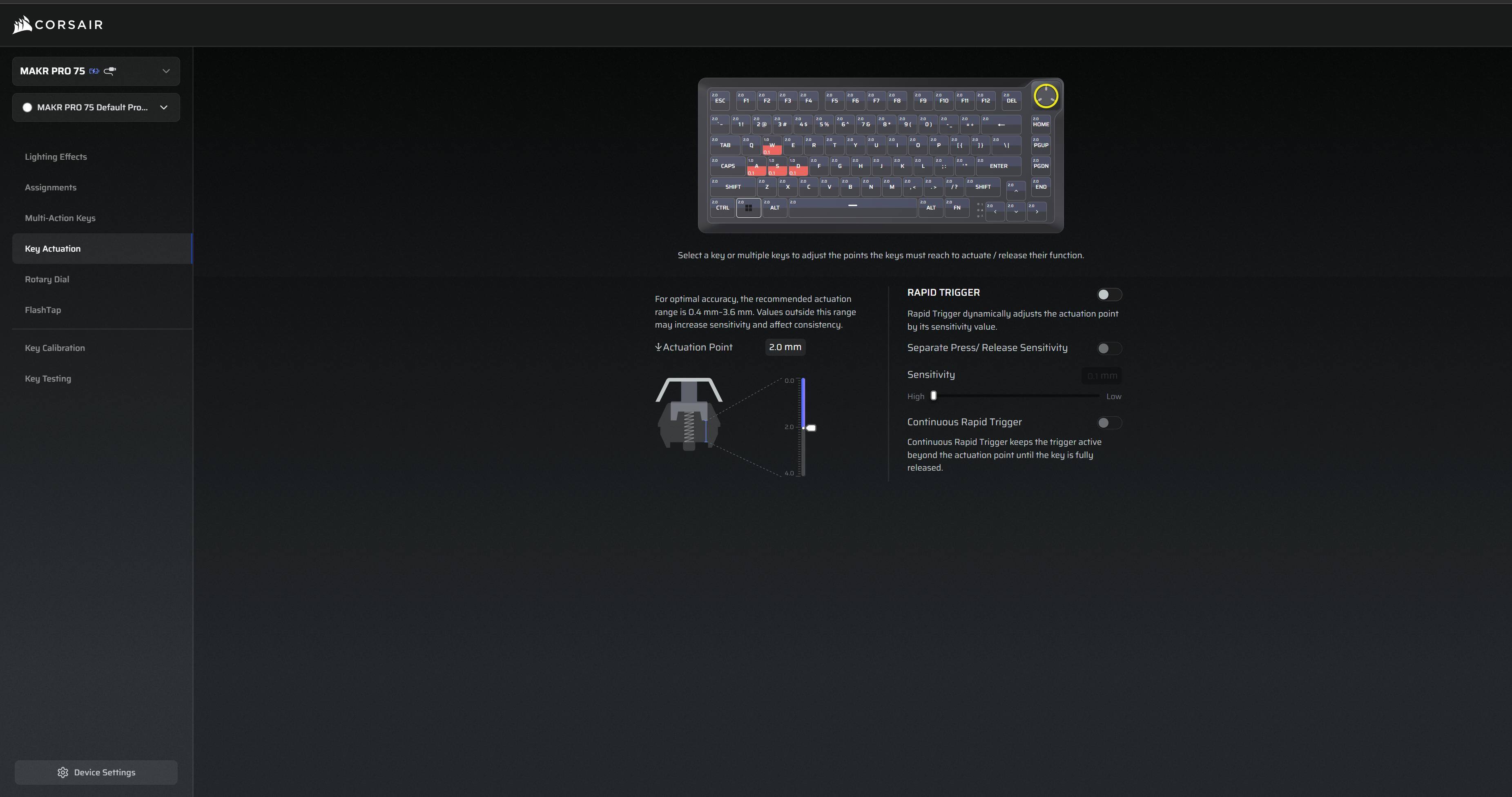This screenshot has width=1512, height=797.
Task: Select the ENTER key
Action: point(999,166)
